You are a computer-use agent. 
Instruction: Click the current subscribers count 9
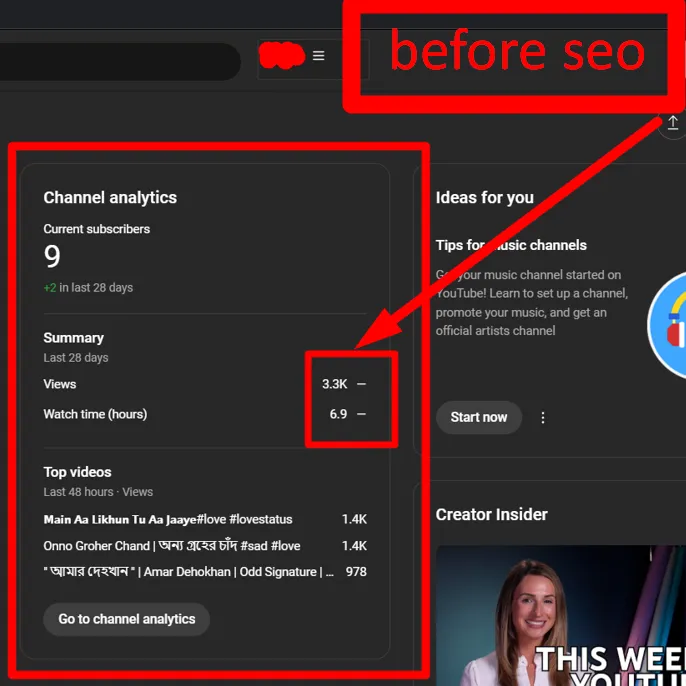pyautogui.click(x=52, y=256)
